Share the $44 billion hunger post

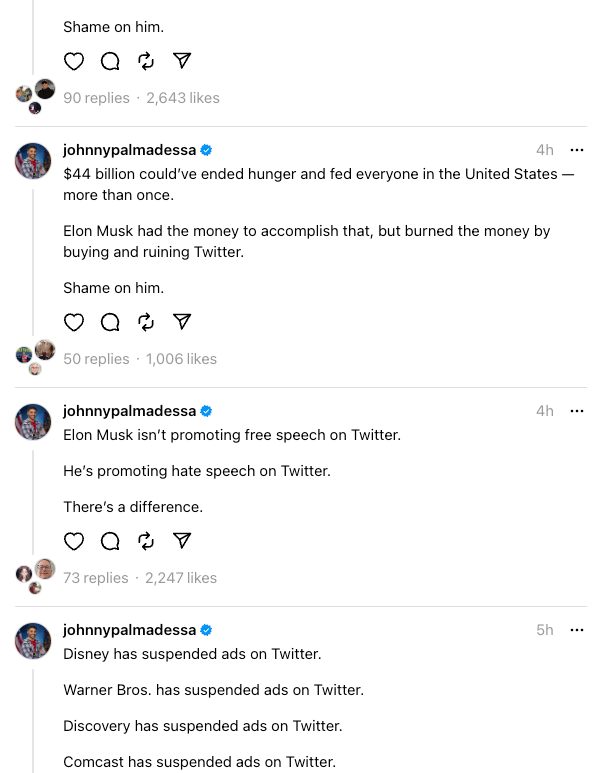pyautogui.click(x=182, y=322)
